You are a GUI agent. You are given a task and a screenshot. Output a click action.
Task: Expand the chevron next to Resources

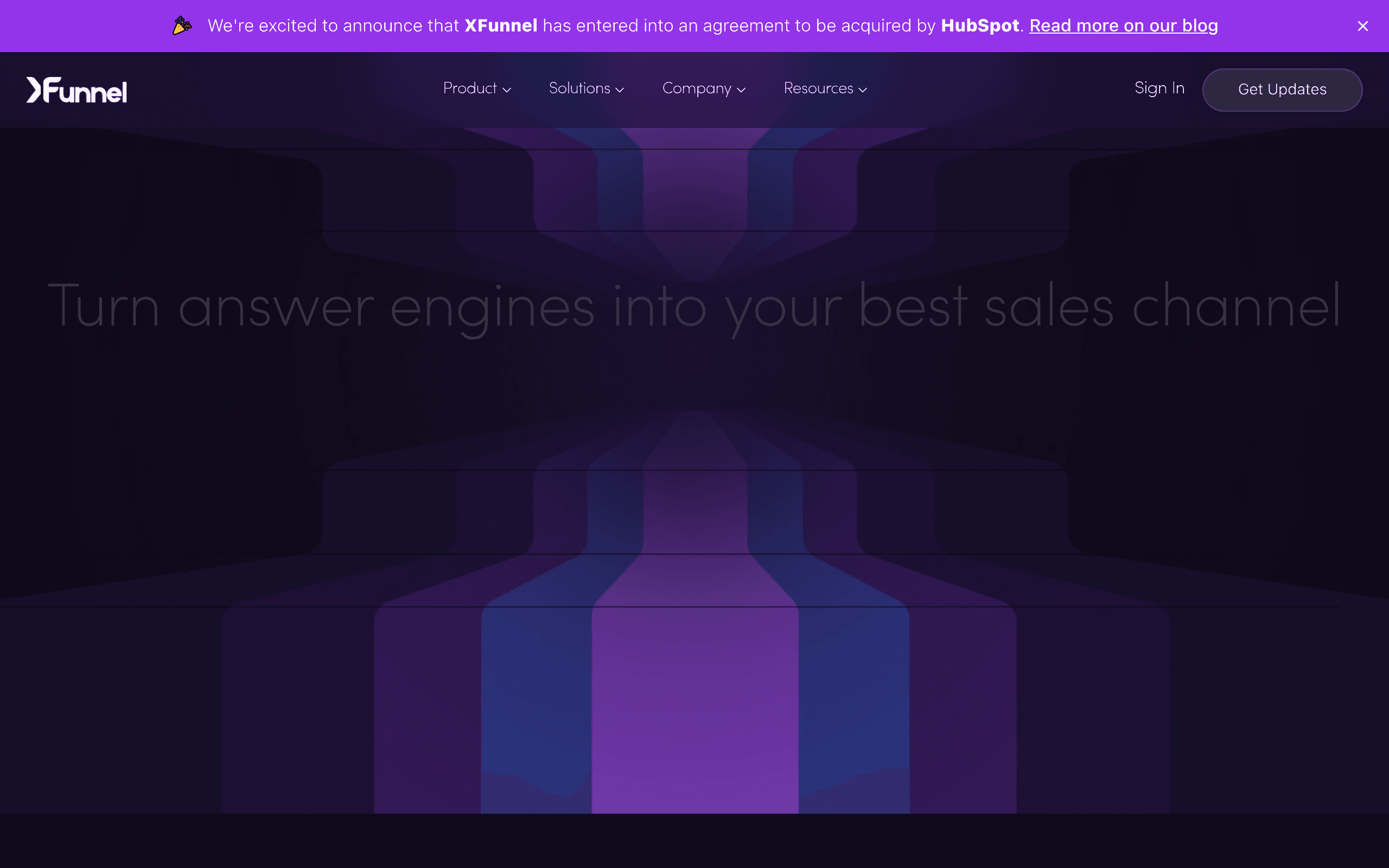(x=862, y=90)
